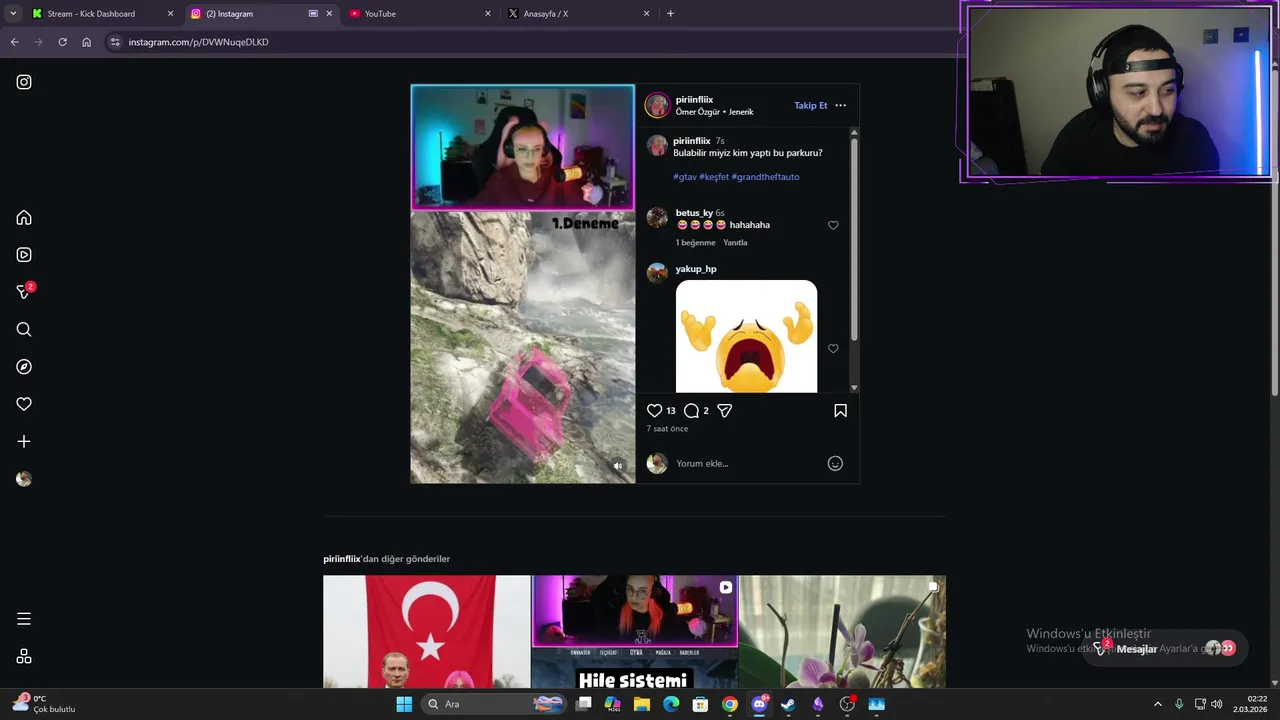Click the crying emoji GIF comment
Viewport: 1280px width, 720px height.
click(746, 336)
